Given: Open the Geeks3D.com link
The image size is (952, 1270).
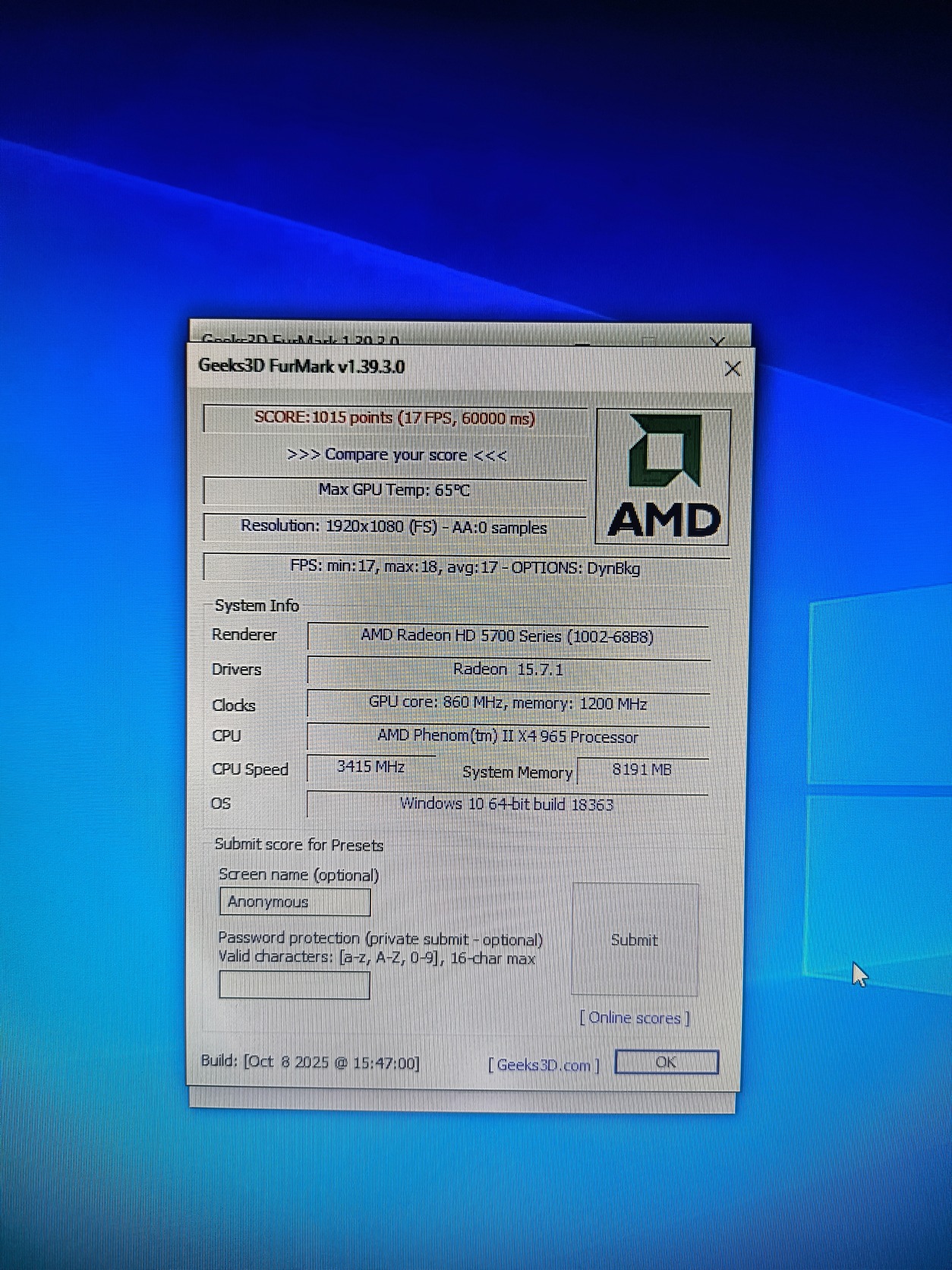Looking at the screenshot, I should (x=544, y=1065).
